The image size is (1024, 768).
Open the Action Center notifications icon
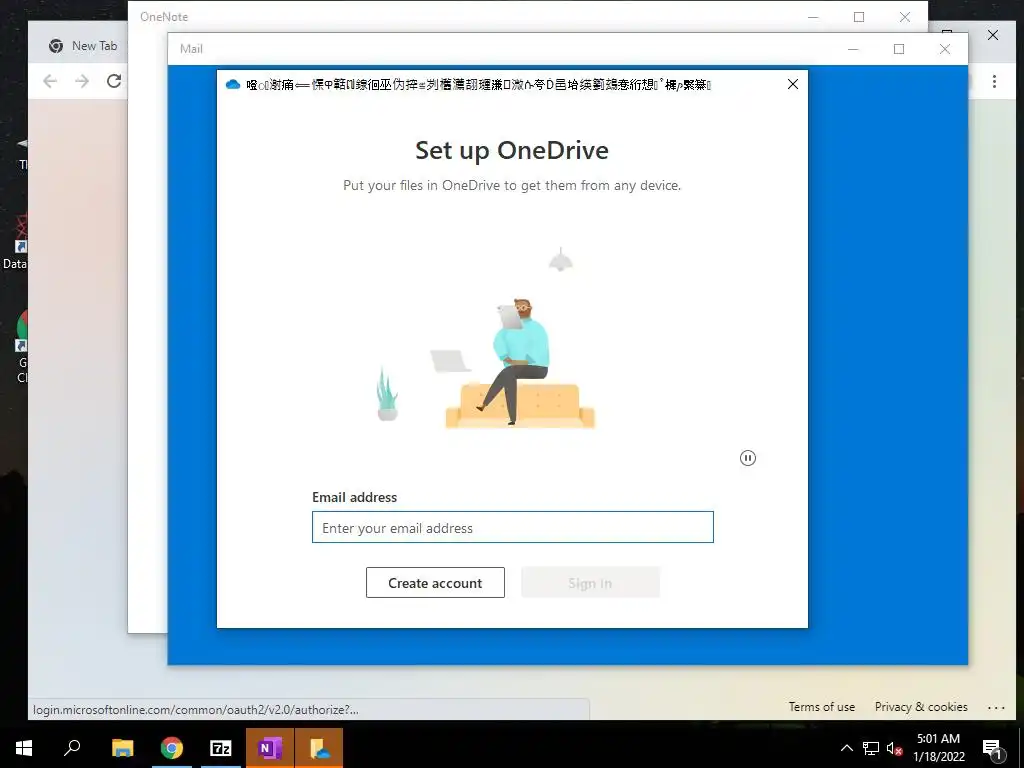[x=992, y=749]
